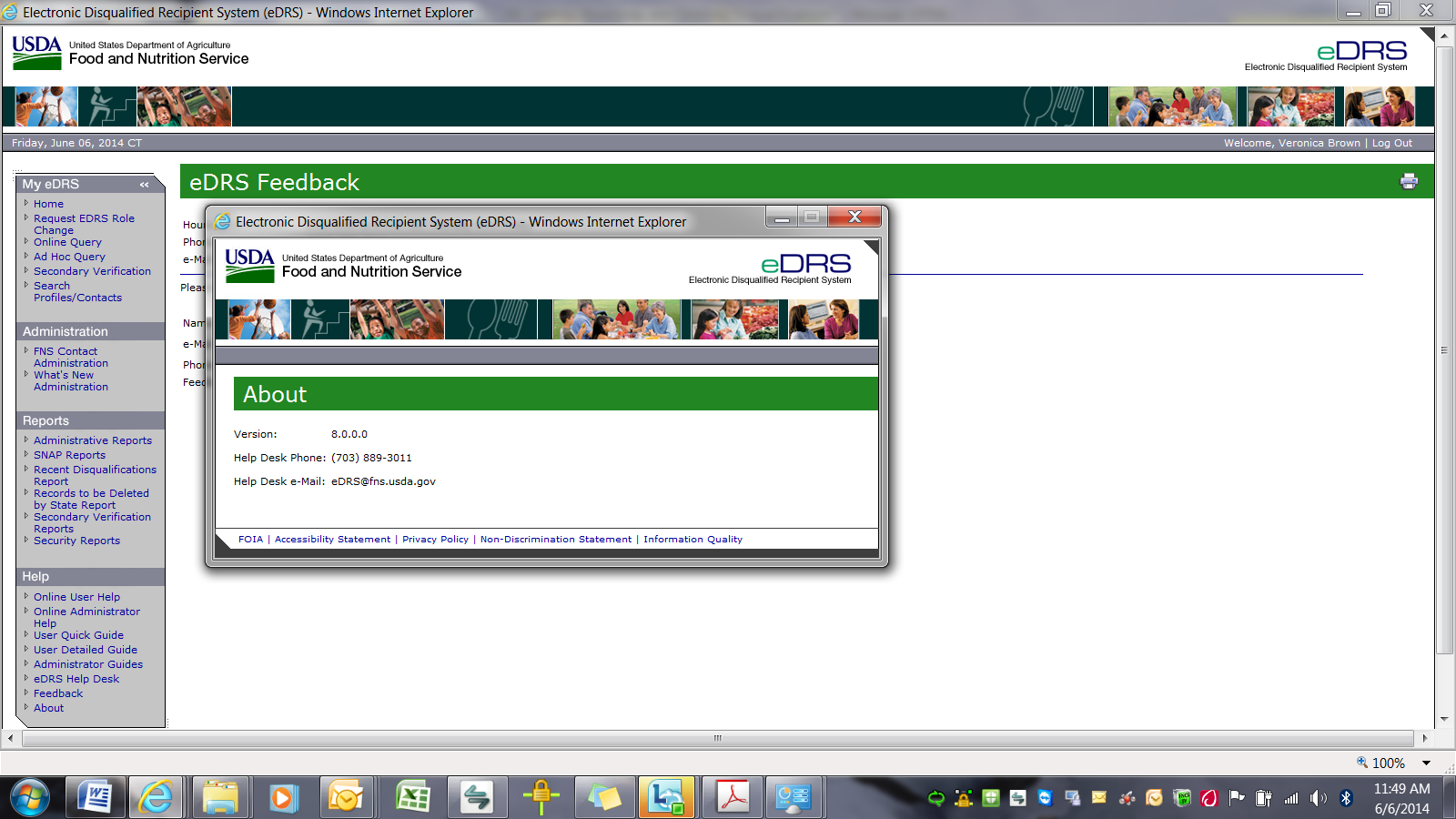Click the horizontal scrollbar thumb
The width and height of the screenshot is (1456, 819).
tap(717, 738)
